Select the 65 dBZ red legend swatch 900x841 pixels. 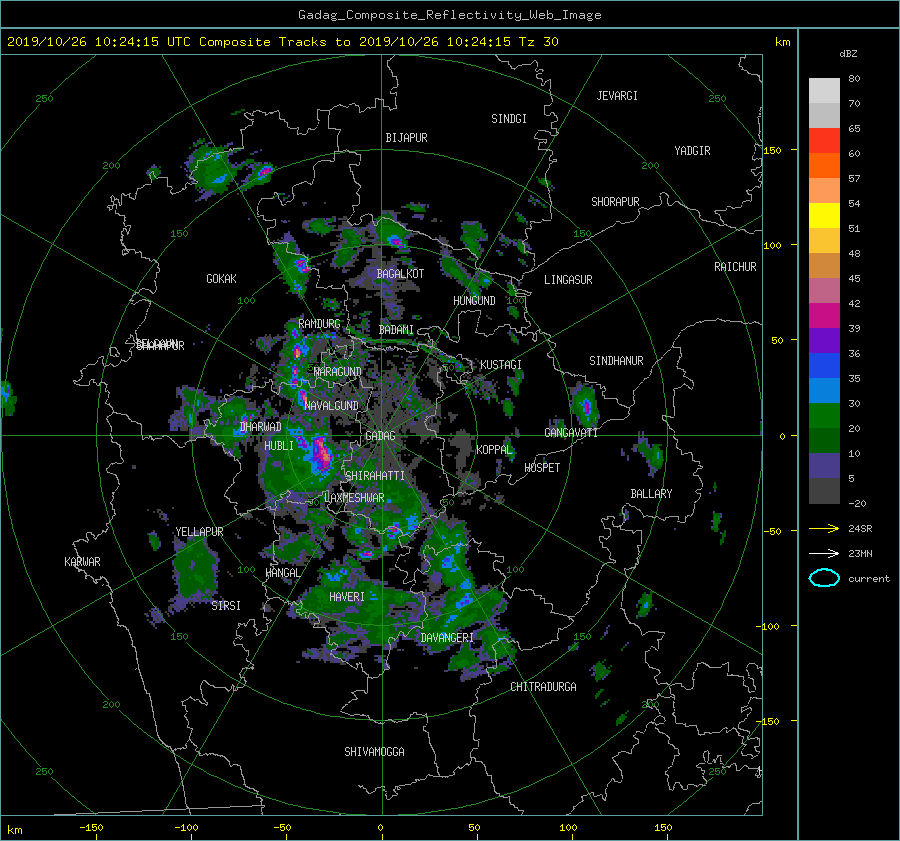[x=824, y=140]
